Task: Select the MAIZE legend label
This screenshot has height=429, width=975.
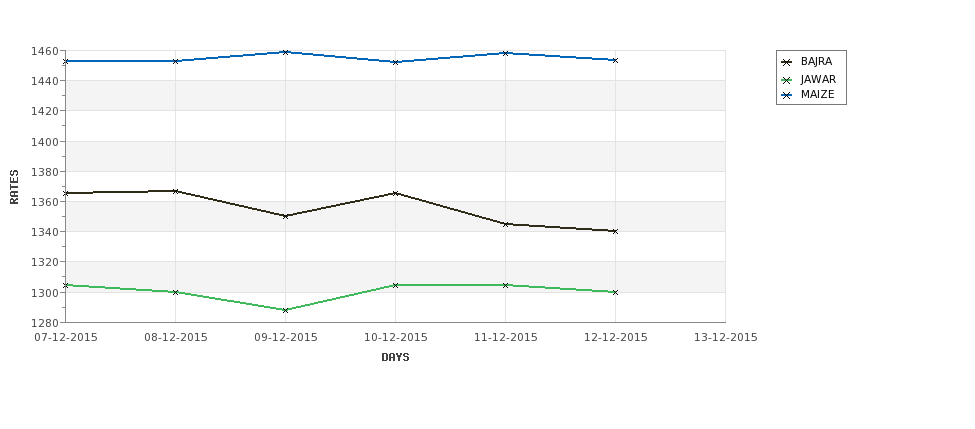Action: tap(817, 96)
